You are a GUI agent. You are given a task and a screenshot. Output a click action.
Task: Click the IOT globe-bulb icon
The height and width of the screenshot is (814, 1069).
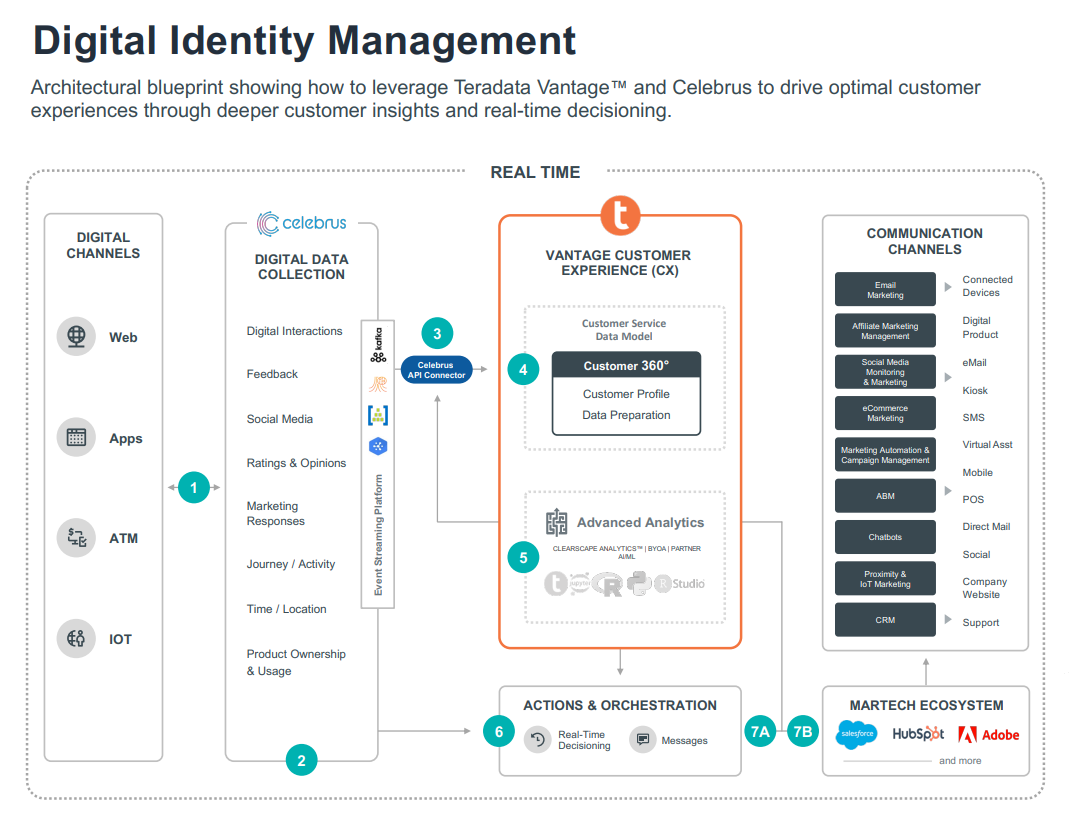click(x=76, y=638)
